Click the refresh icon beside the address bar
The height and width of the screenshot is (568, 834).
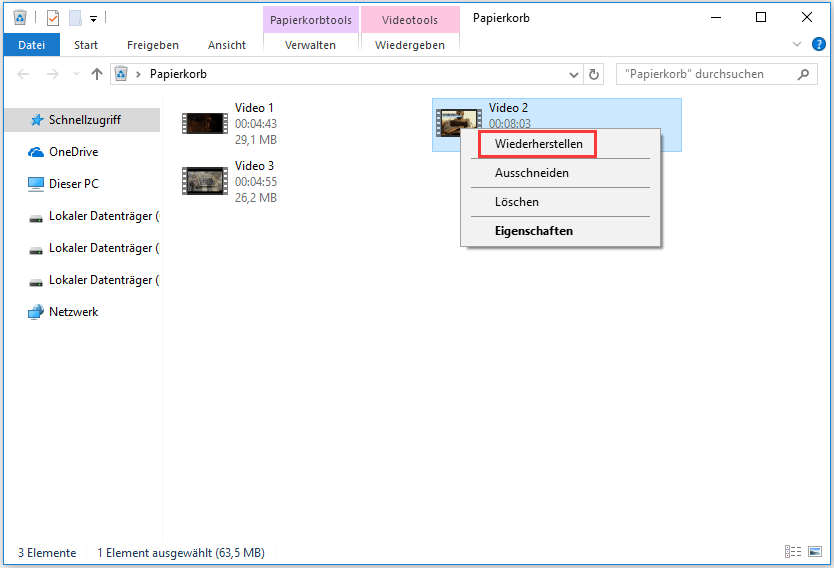[x=594, y=74]
